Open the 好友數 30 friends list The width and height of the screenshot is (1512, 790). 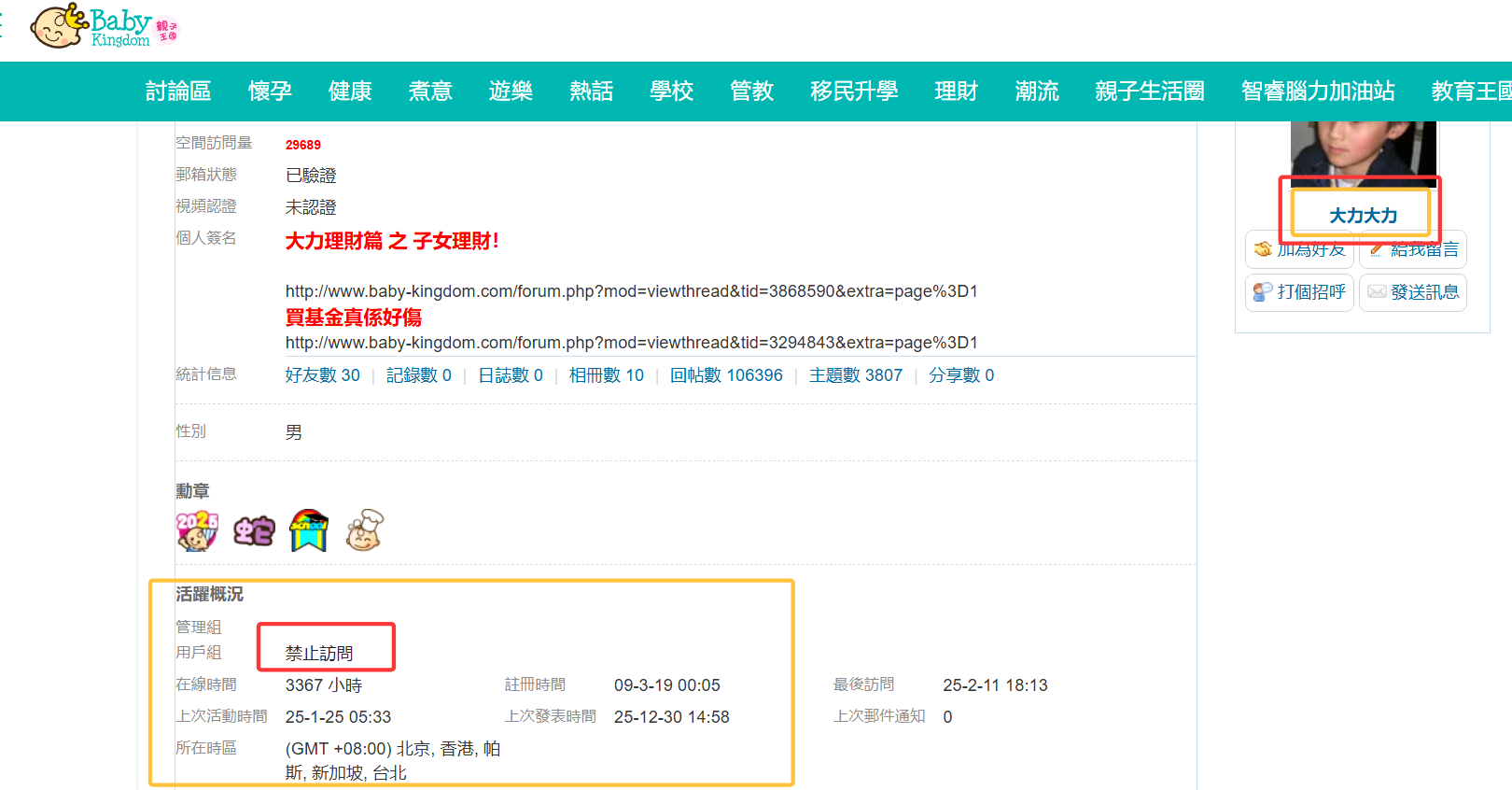coord(322,375)
